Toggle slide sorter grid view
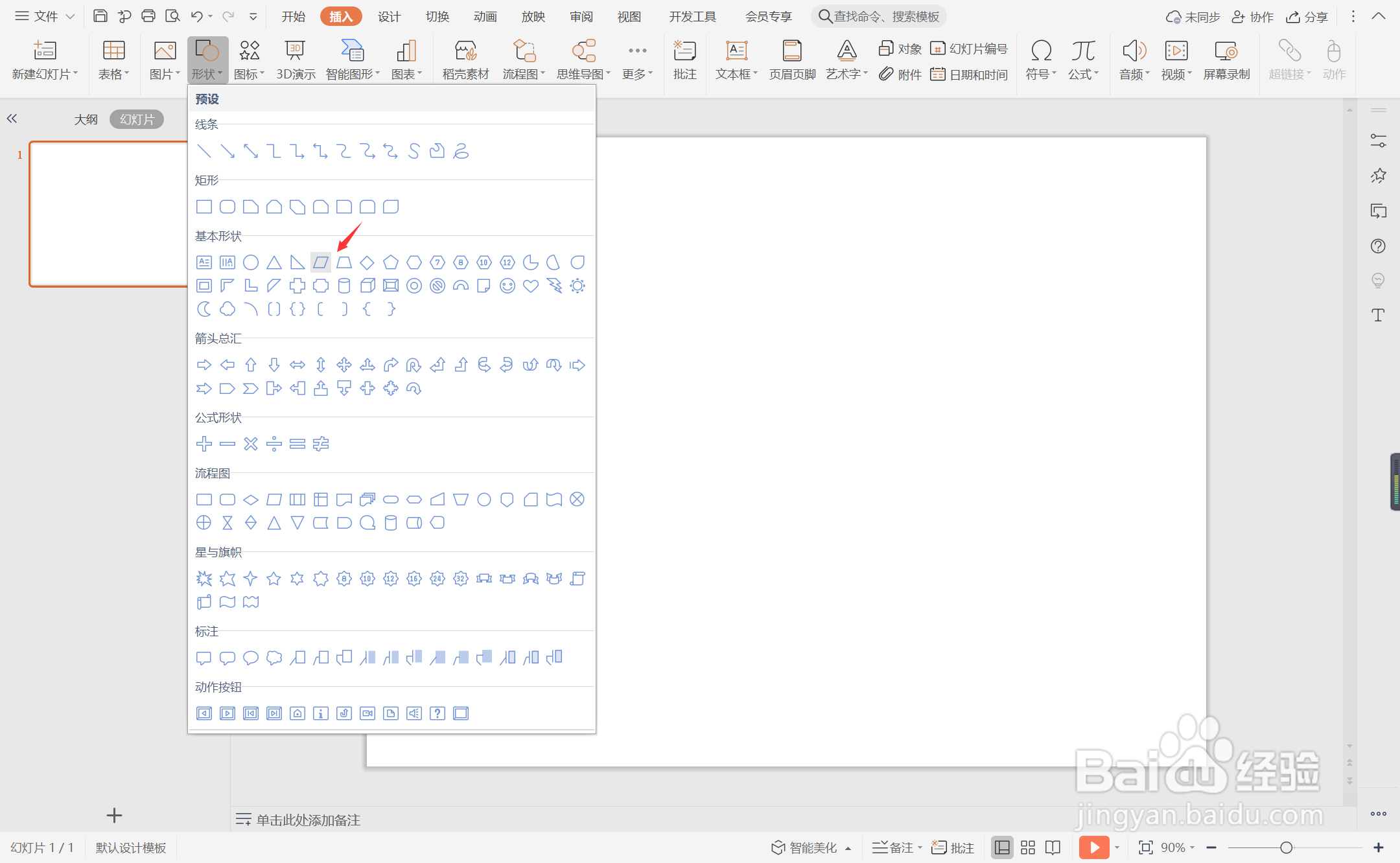Screen dimensions: 1400x863 point(1028,847)
